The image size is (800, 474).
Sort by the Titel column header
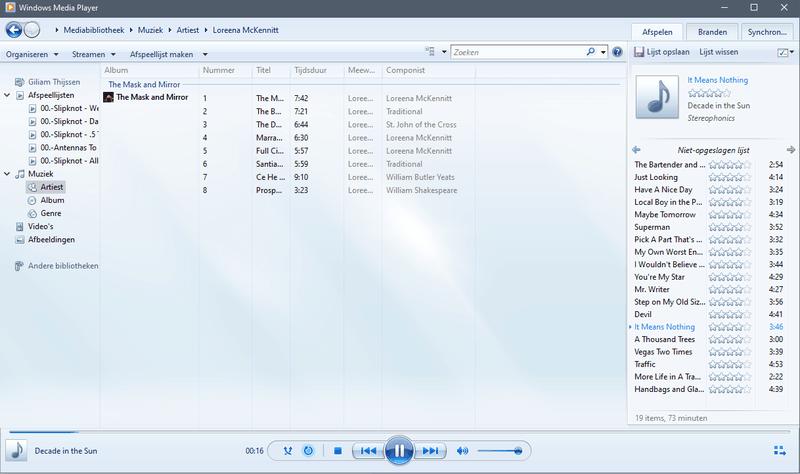coord(271,70)
